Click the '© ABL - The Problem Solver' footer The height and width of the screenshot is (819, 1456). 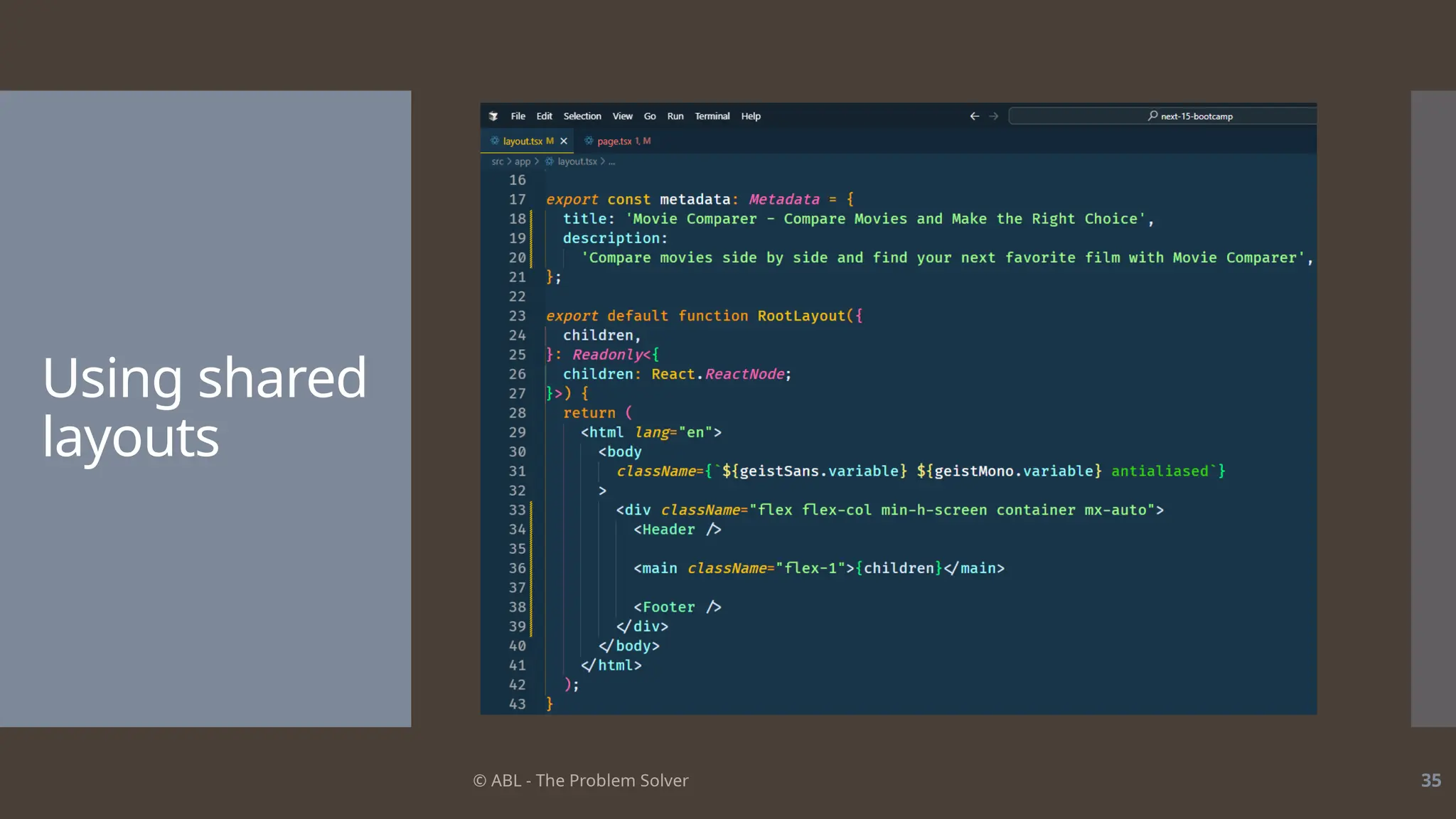pyautogui.click(x=581, y=781)
